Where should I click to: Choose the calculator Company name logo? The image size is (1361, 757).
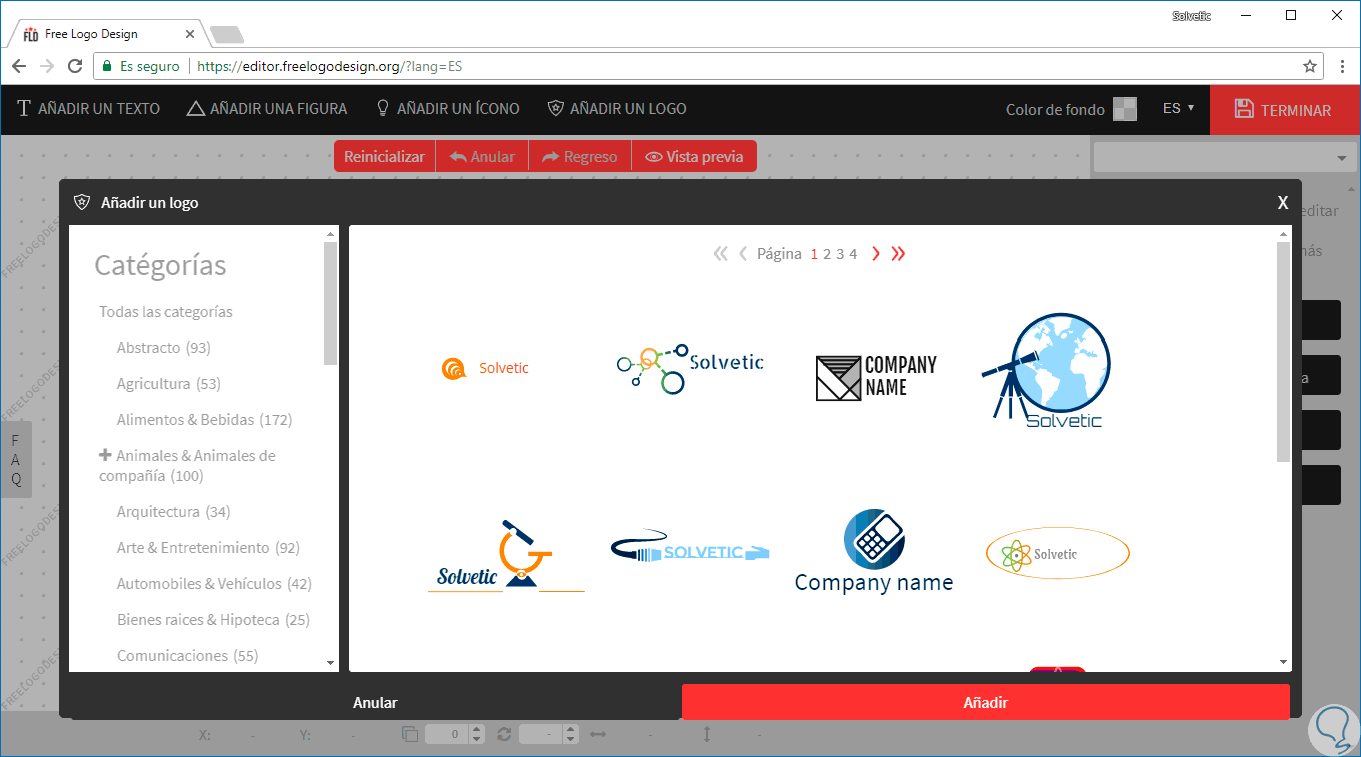tap(874, 551)
